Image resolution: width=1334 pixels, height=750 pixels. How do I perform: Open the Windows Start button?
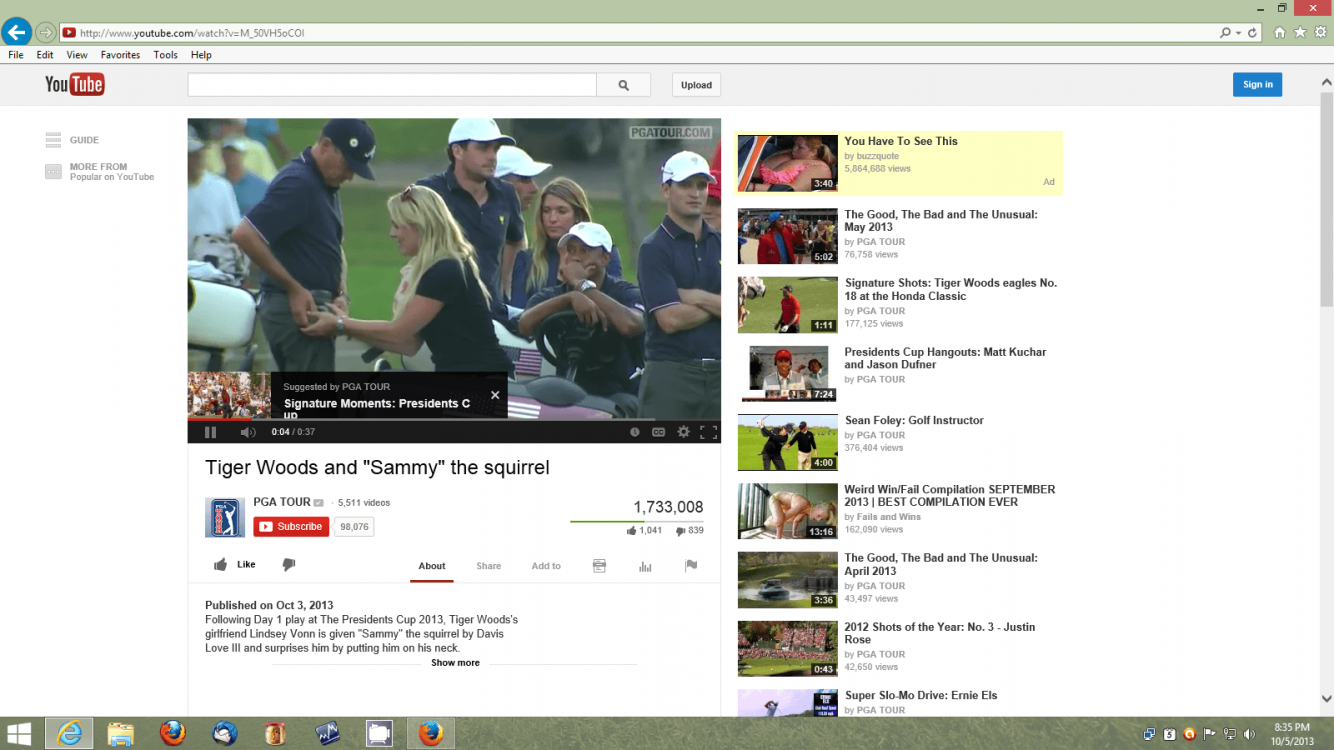18,734
